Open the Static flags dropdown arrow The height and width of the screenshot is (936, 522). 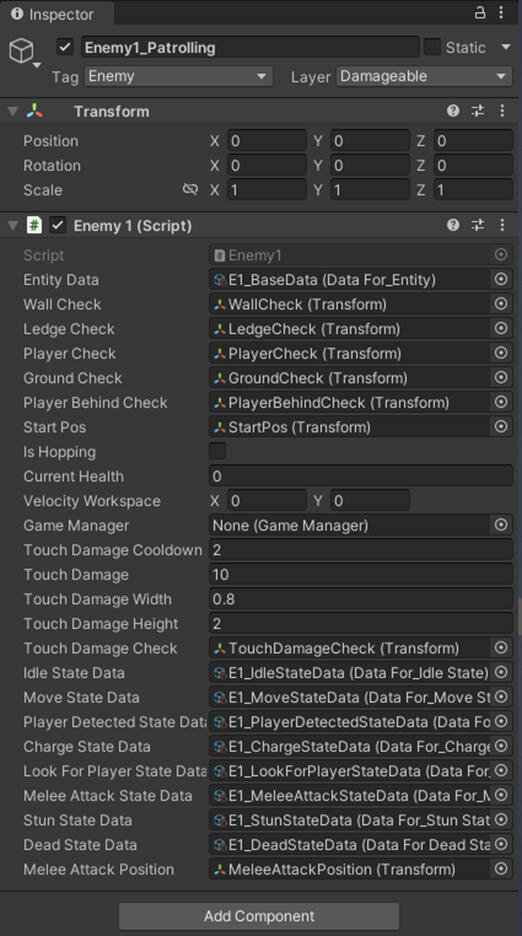[x=505, y=47]
